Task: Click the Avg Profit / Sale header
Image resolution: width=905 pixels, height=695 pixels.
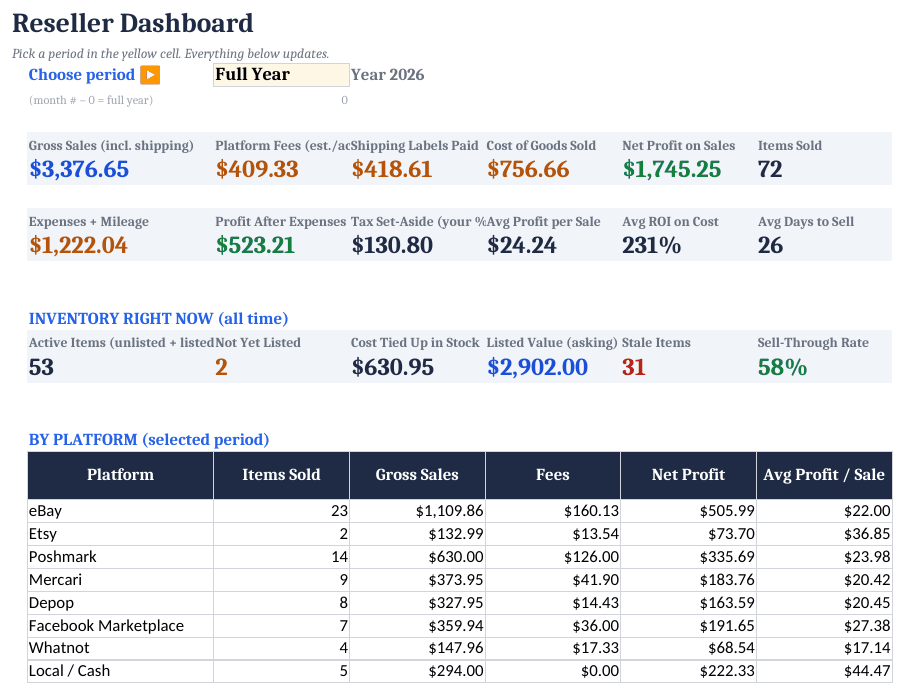Action: (824, 475)
